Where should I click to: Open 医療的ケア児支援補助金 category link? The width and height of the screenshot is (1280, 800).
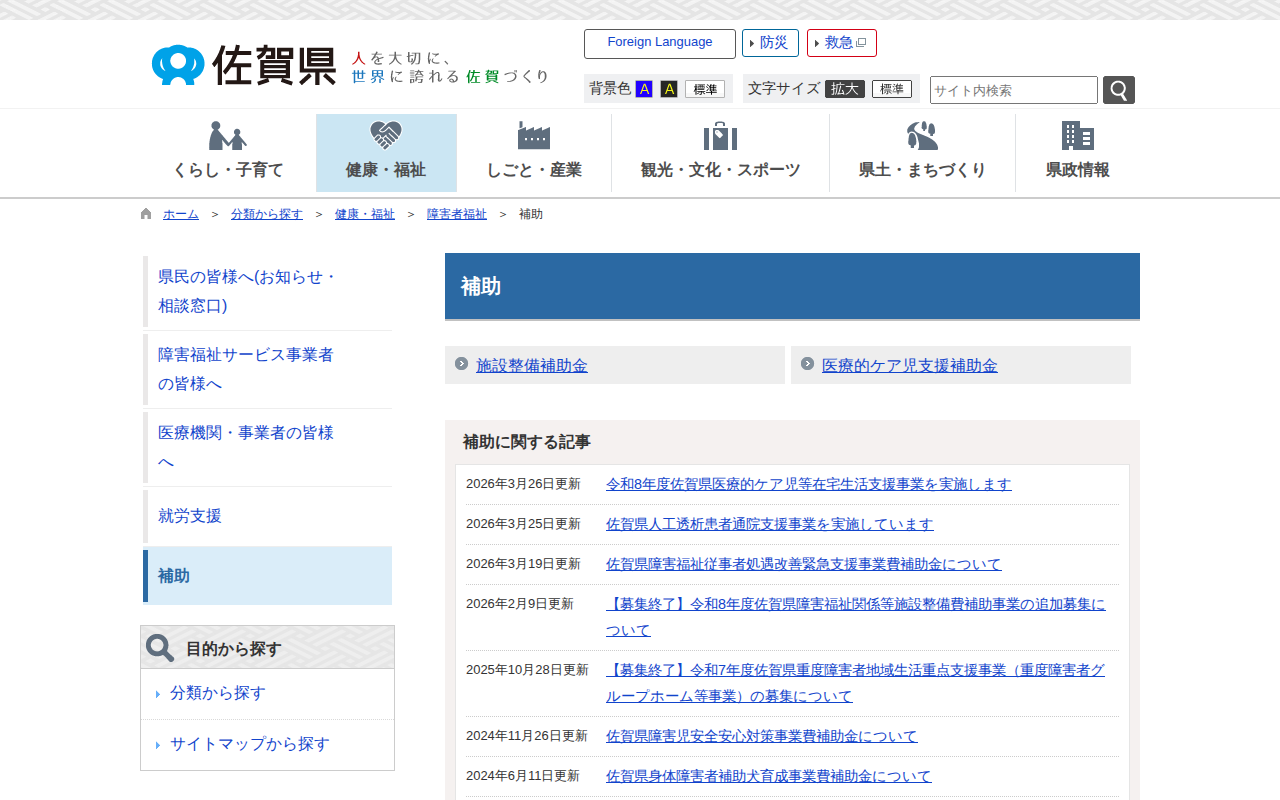point(910,366)
